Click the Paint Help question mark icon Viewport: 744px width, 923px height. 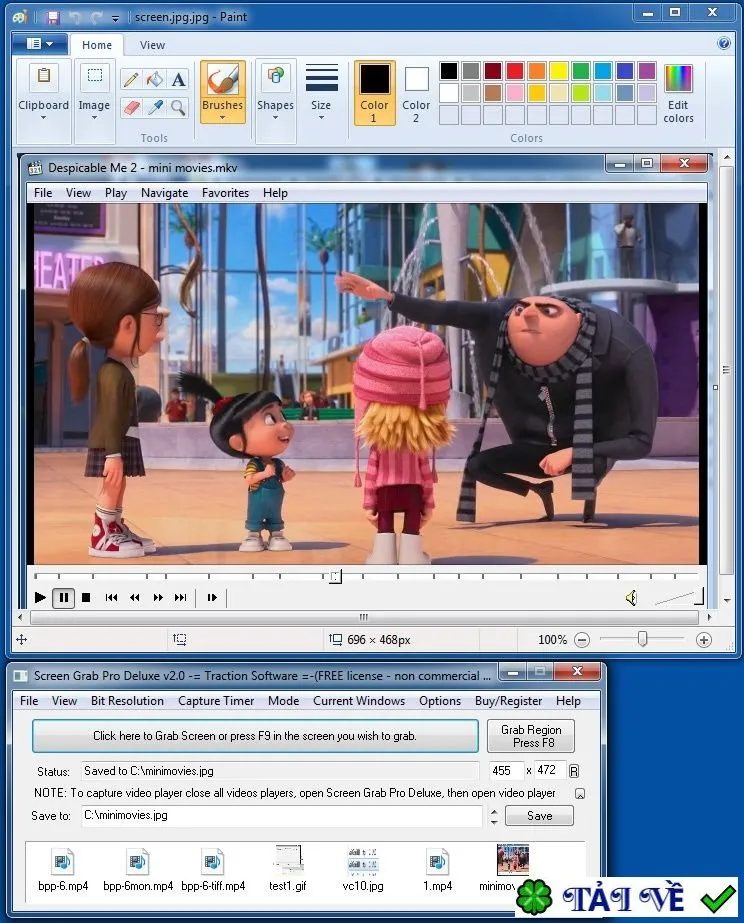coord(724,43)
